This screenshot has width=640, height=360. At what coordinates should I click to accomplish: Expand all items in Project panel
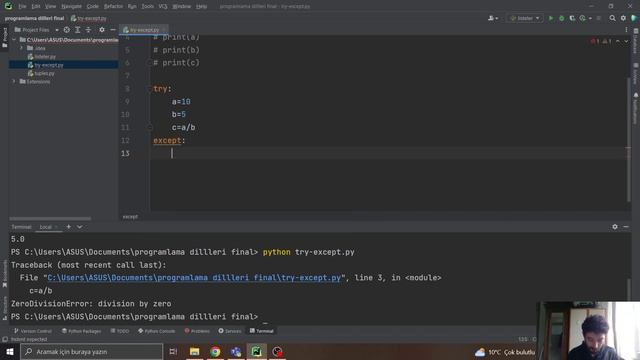tap(77, 30)
